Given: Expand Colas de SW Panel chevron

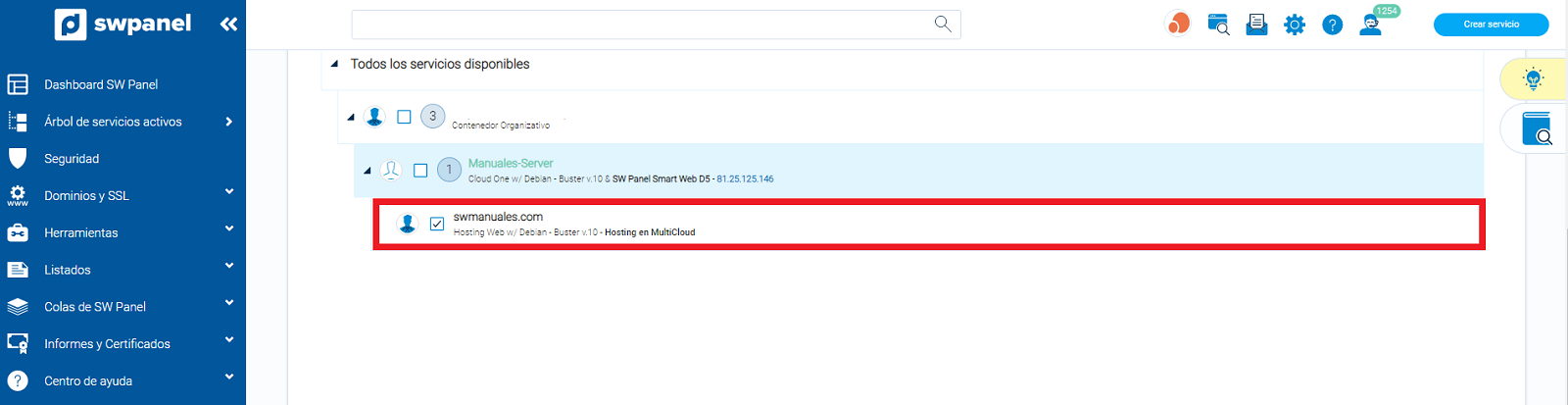Looking at the screenshot, I should (229, 302).
